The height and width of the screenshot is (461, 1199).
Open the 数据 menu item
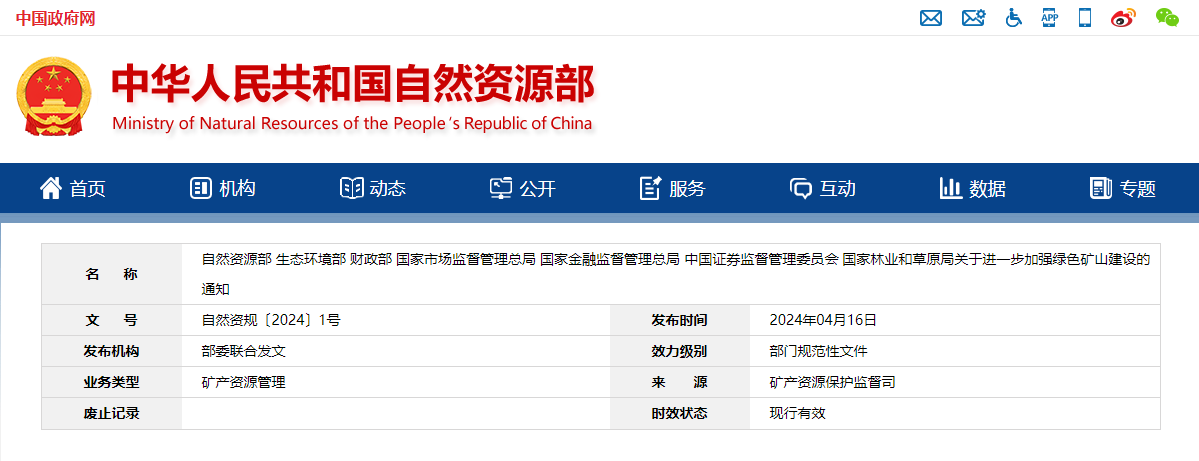[988, 189]
